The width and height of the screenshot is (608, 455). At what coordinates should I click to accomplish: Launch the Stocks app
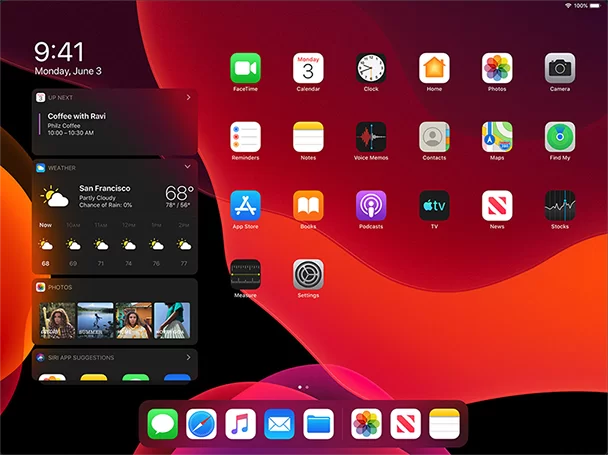(560, 206)
